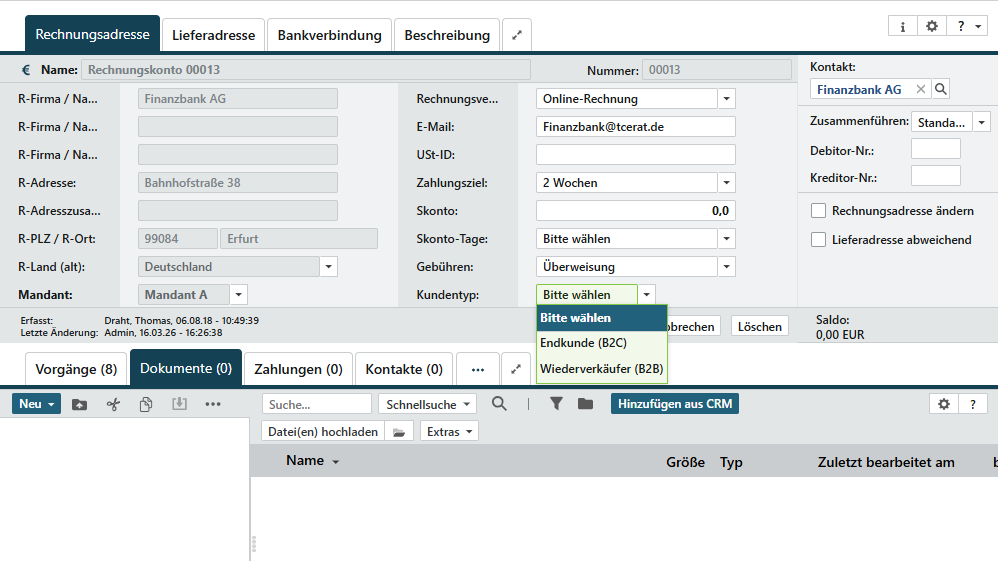Click the Suche... search field

pos(317,404)
